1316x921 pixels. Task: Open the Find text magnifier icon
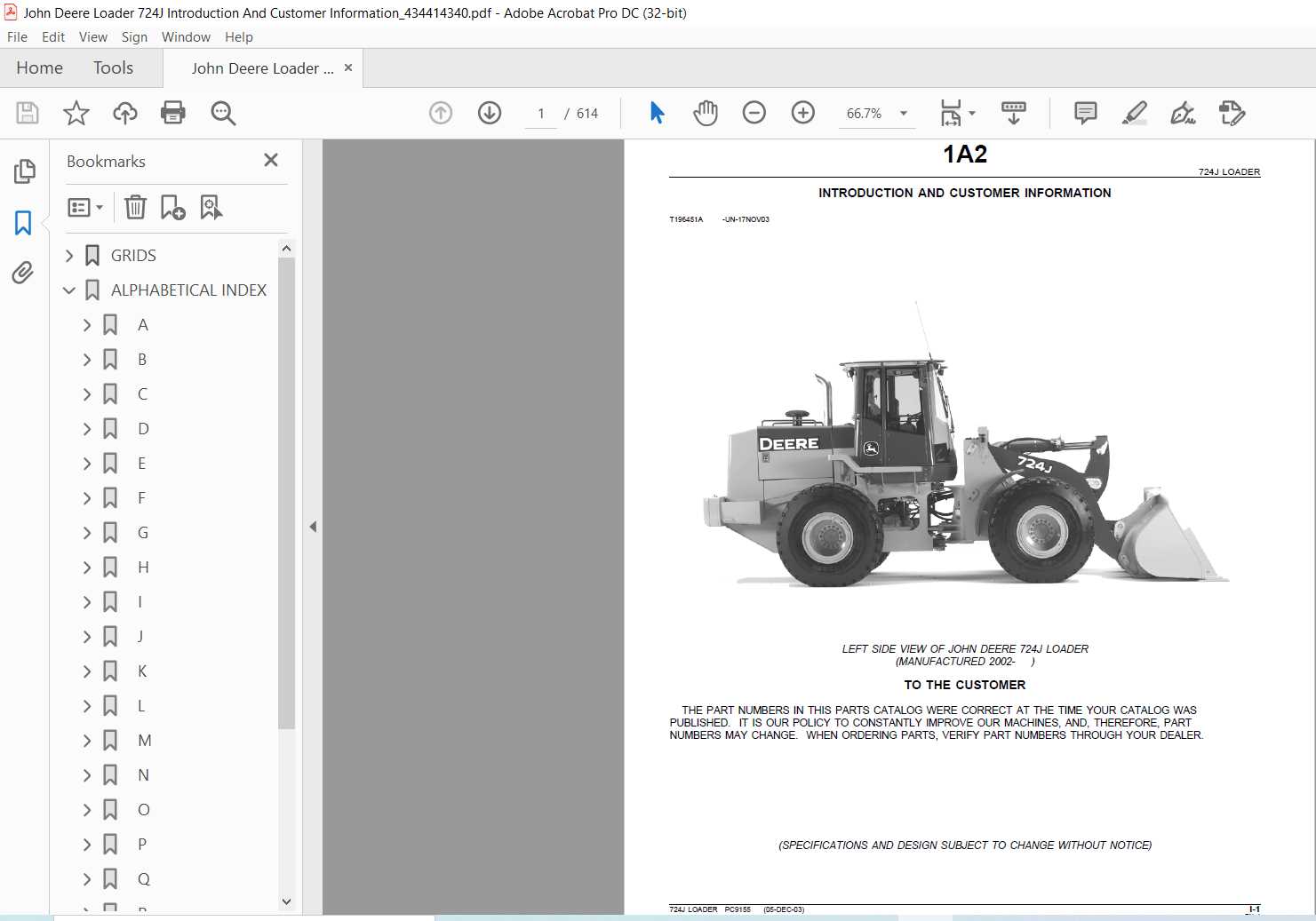click(223, 113)
